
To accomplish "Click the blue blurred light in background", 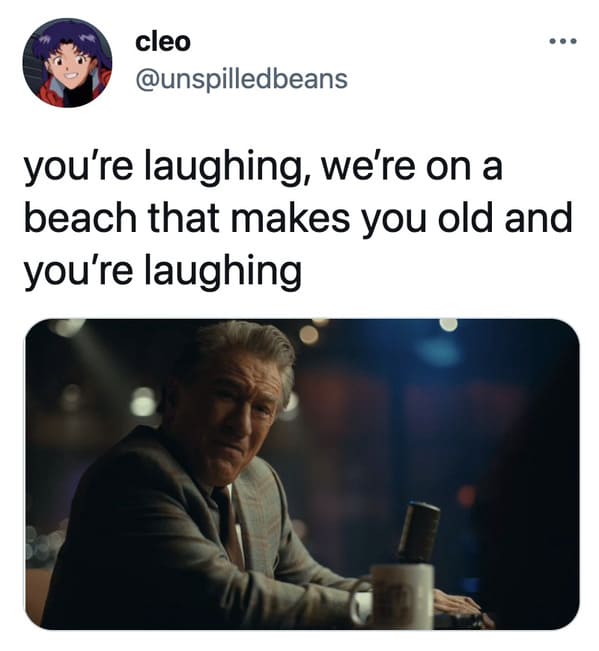I will click(439, 351).
